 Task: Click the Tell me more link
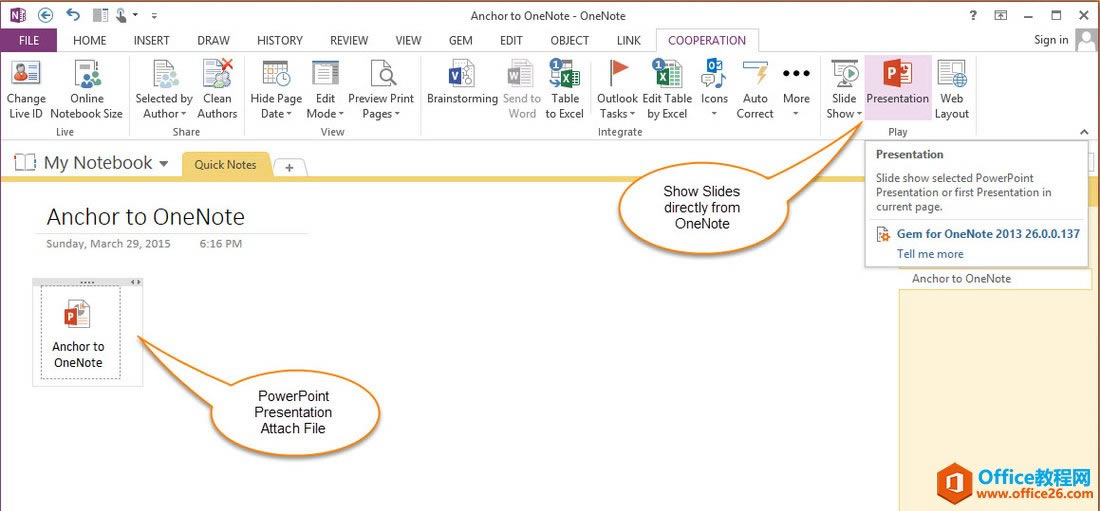pyautogui.click(x=930, y=254)
